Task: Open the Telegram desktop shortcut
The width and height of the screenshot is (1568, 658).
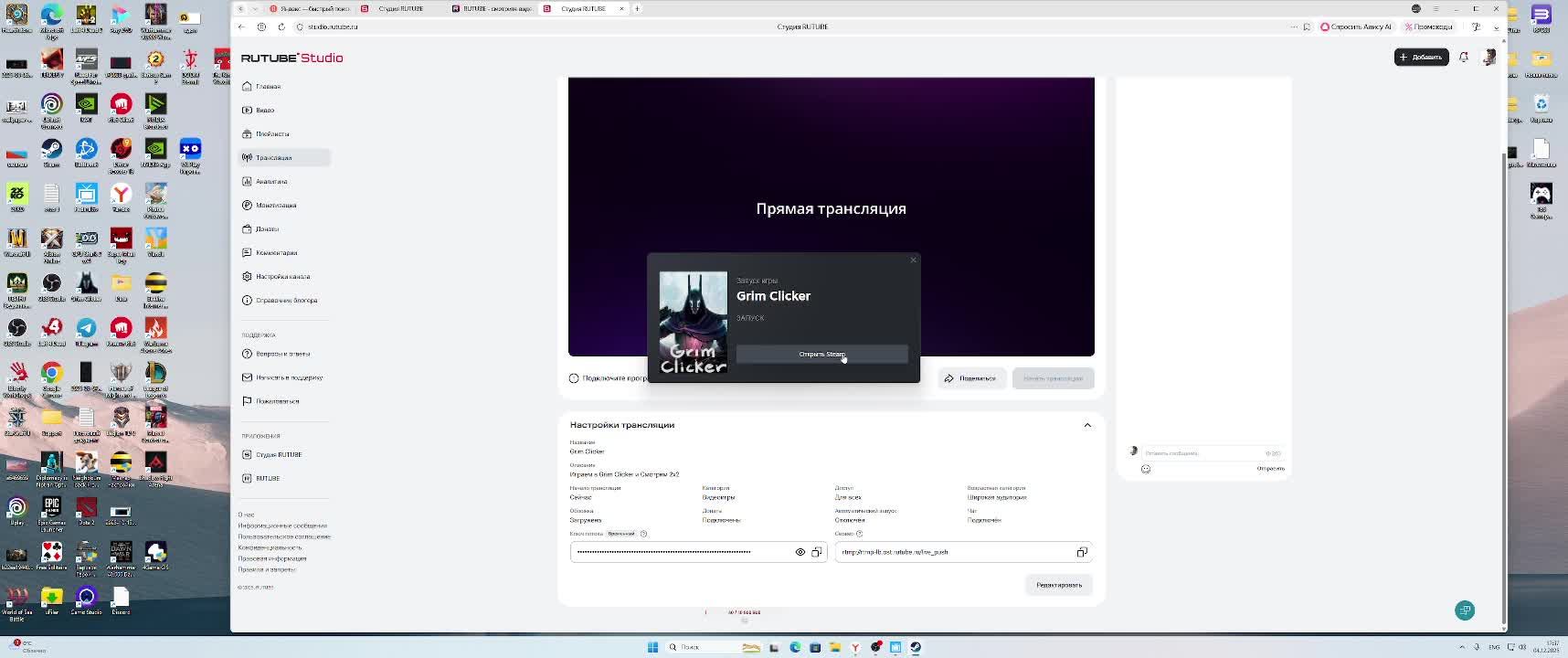Action: pyautogui.click(x=86, y=331)
